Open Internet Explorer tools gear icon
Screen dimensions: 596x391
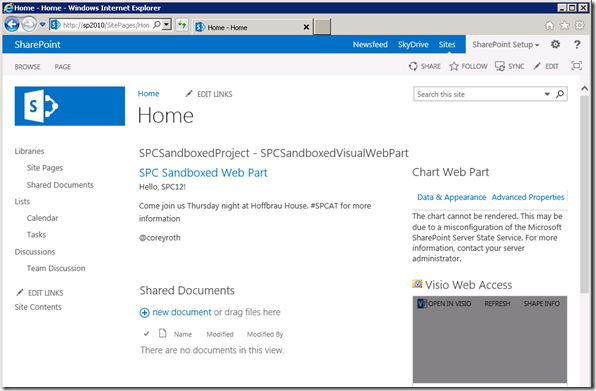579,25
